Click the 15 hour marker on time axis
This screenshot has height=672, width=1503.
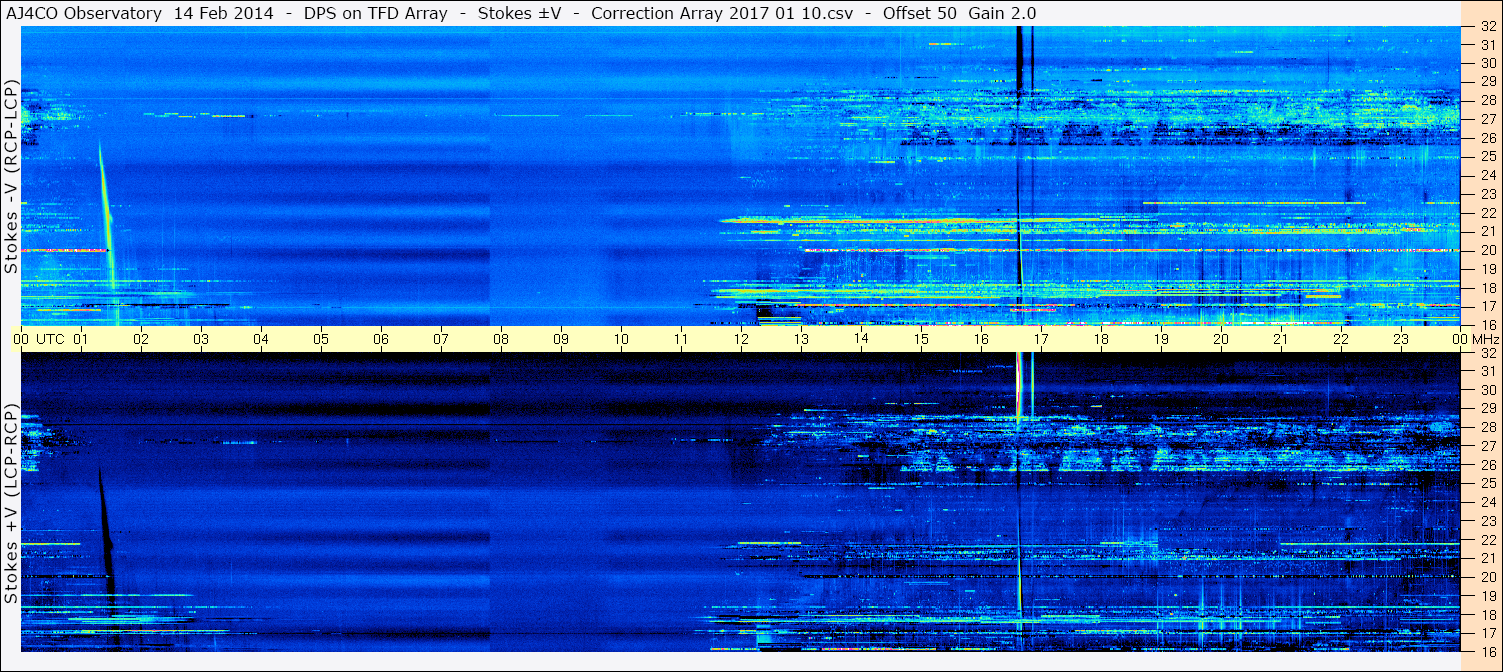921,339
